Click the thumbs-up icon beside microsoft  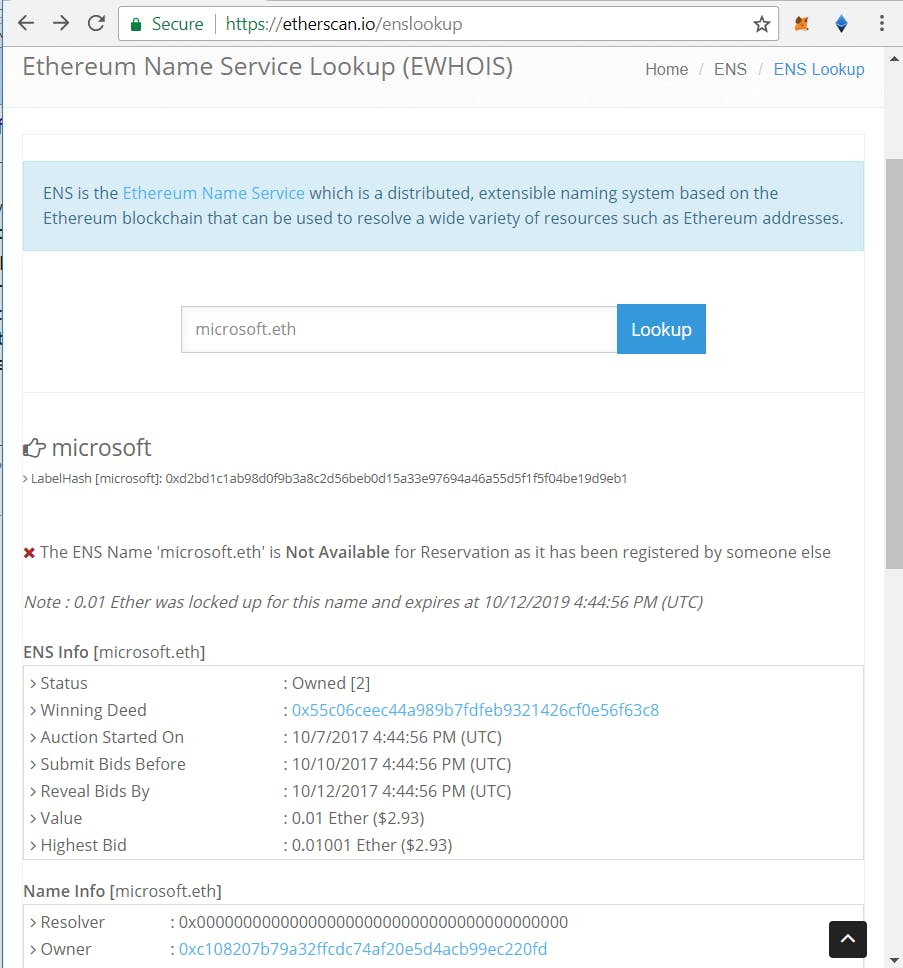pyautogui.click(x=33, y=447)
